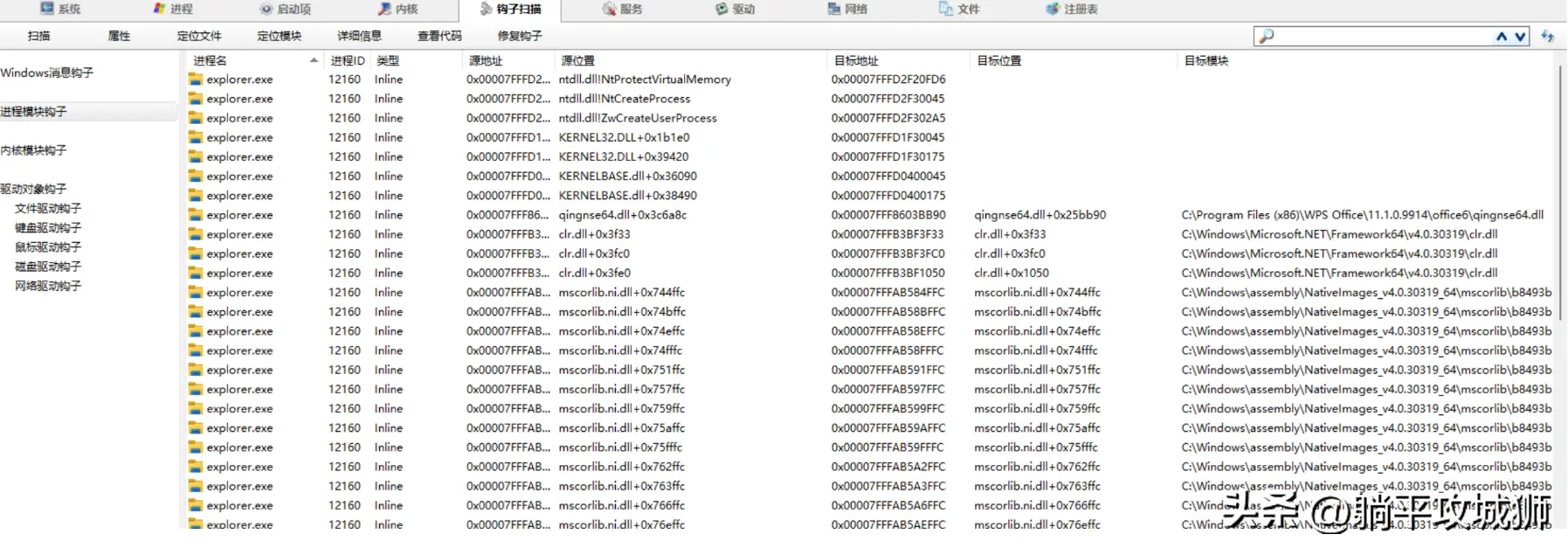Select Windows消息钩子 in the sidebar

(x=47, y=73)
